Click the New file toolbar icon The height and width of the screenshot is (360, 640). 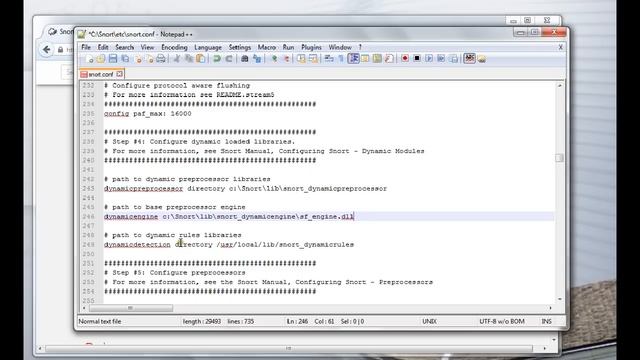coord(90,59)
